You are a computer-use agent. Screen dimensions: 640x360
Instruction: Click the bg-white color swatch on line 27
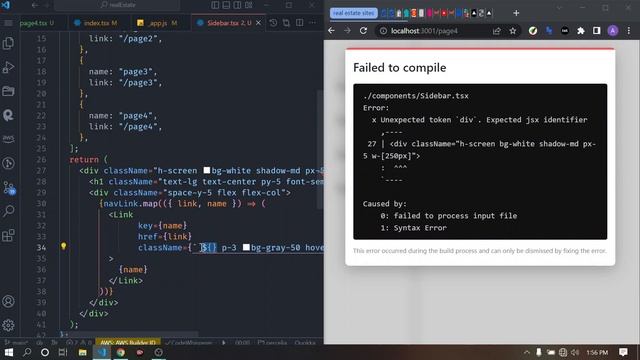coord(207,170)
